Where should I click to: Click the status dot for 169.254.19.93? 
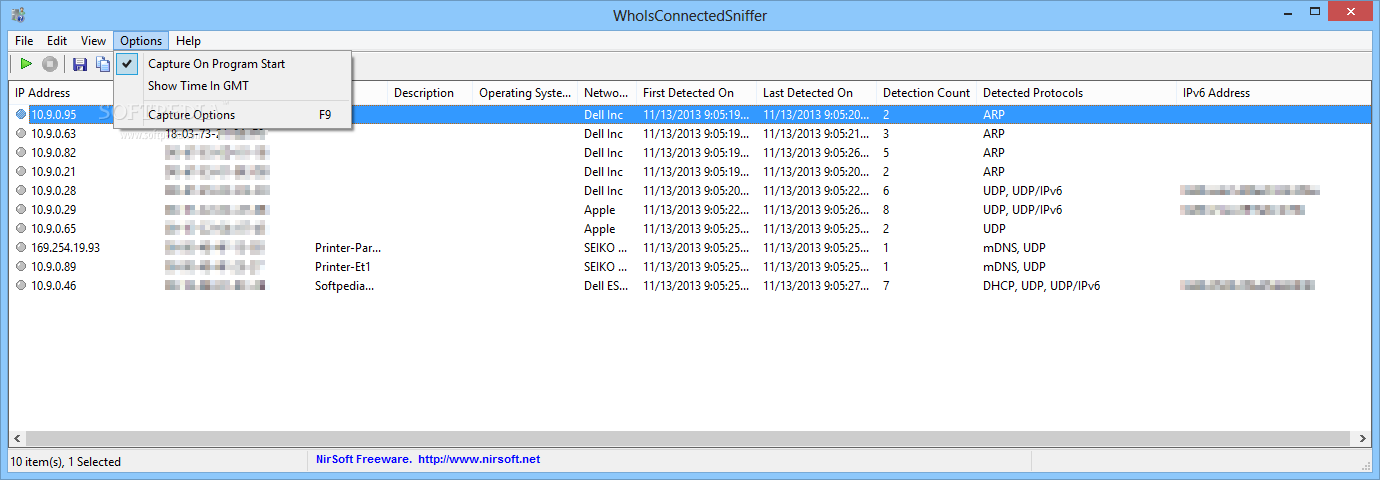[x=21, y=248]
